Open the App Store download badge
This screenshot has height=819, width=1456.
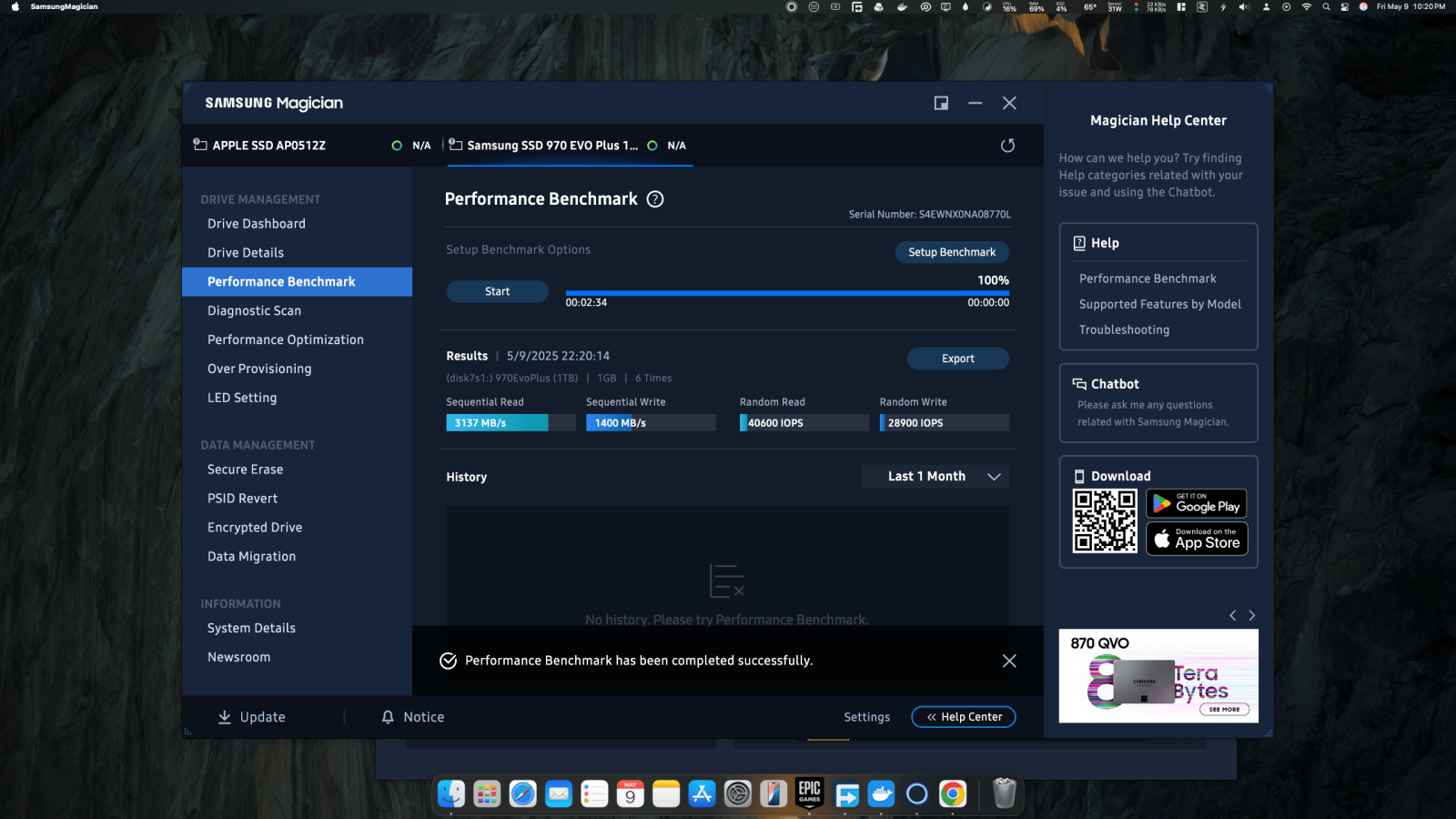1197,539
